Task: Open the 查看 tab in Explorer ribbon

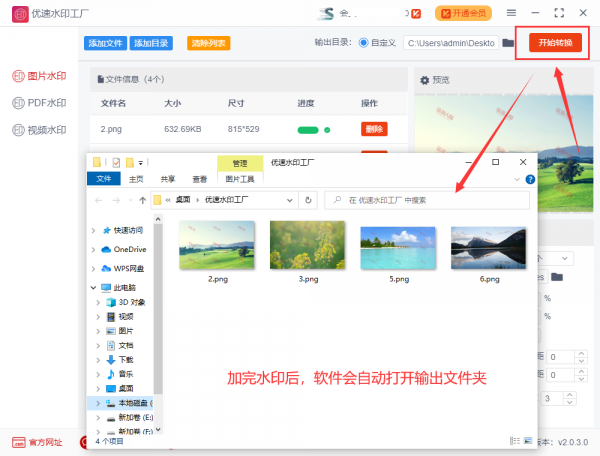Action: tap(199, 179)
